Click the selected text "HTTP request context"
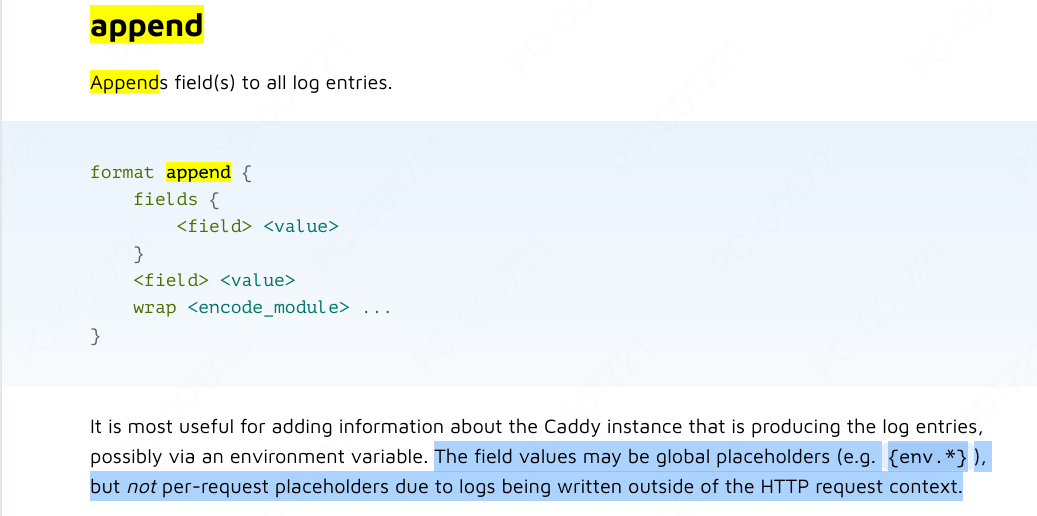 coord(872,488)
